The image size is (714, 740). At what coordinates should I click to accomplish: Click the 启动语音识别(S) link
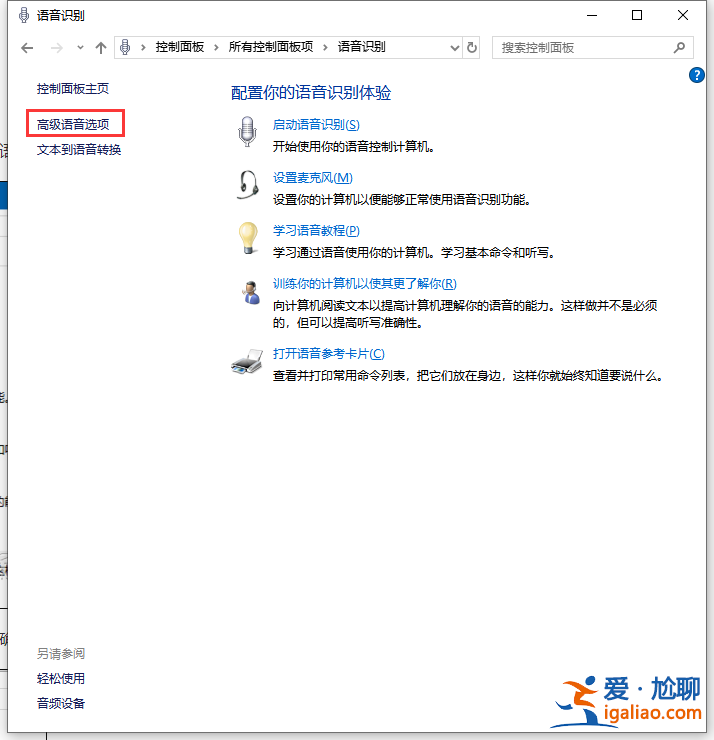click(316, 125)
